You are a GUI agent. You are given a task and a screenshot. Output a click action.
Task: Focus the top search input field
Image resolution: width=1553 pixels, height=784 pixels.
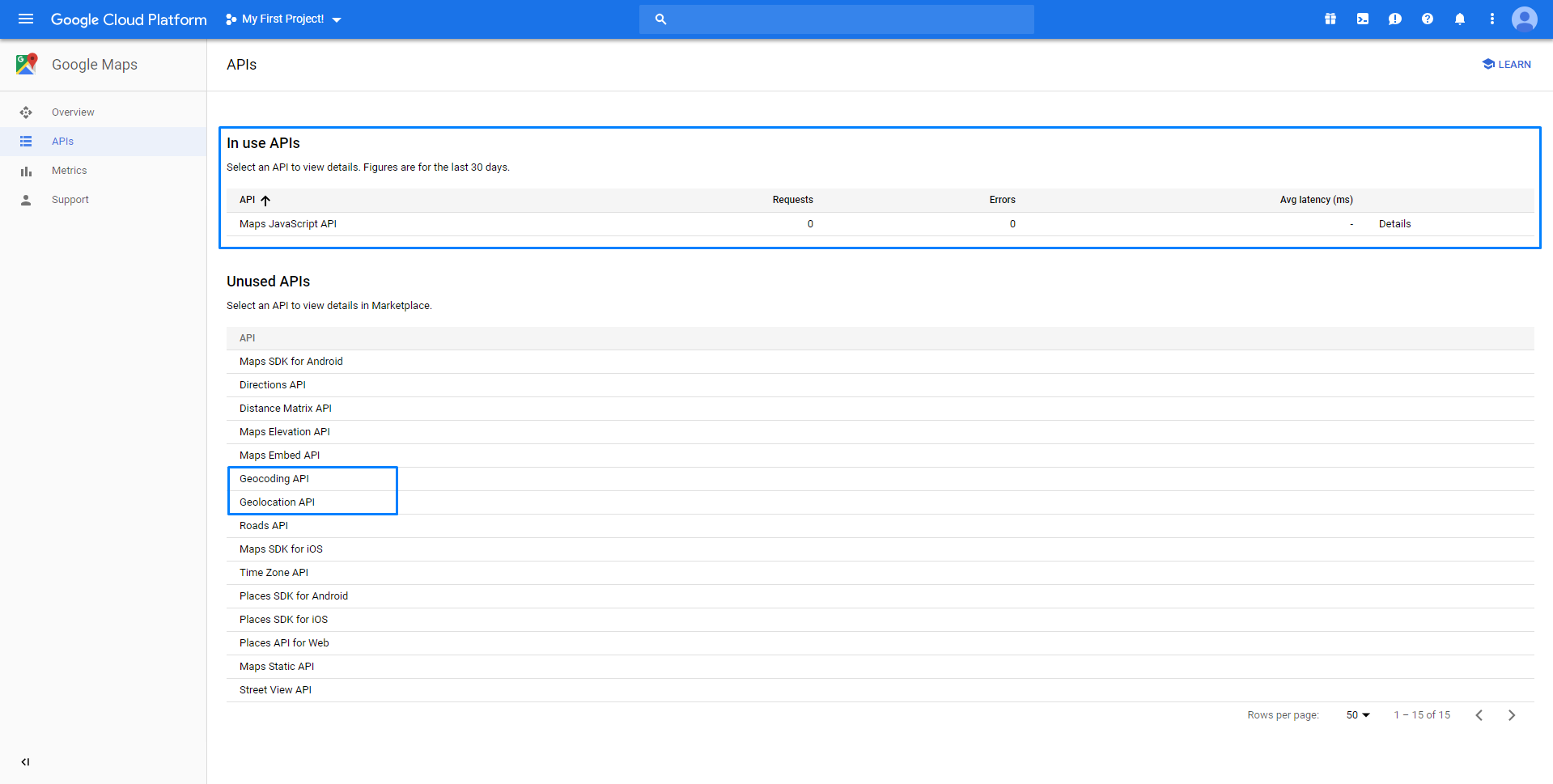coord(837,19)
